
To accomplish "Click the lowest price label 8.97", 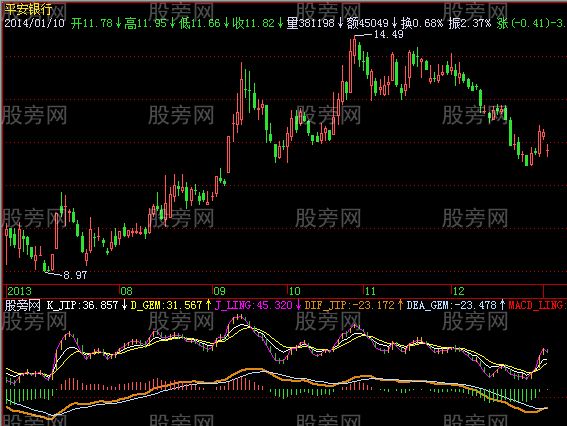I will click(x=75, y=275).
